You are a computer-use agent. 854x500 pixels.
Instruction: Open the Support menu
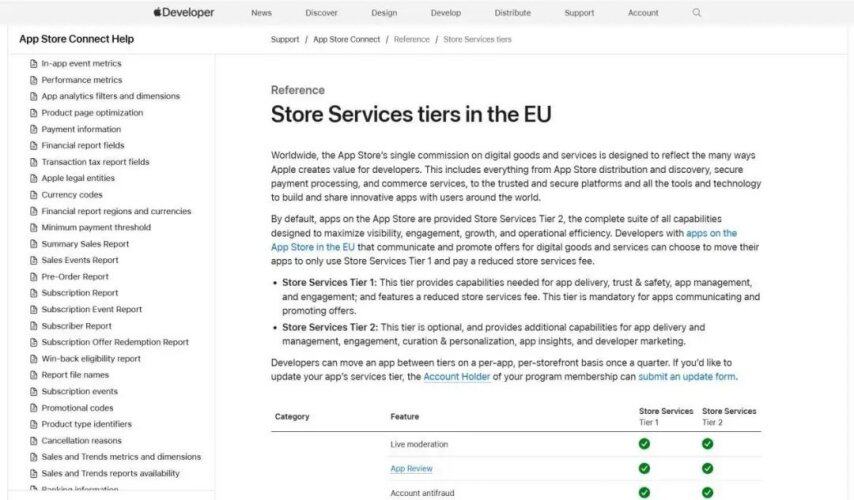[x=579, y=13]
